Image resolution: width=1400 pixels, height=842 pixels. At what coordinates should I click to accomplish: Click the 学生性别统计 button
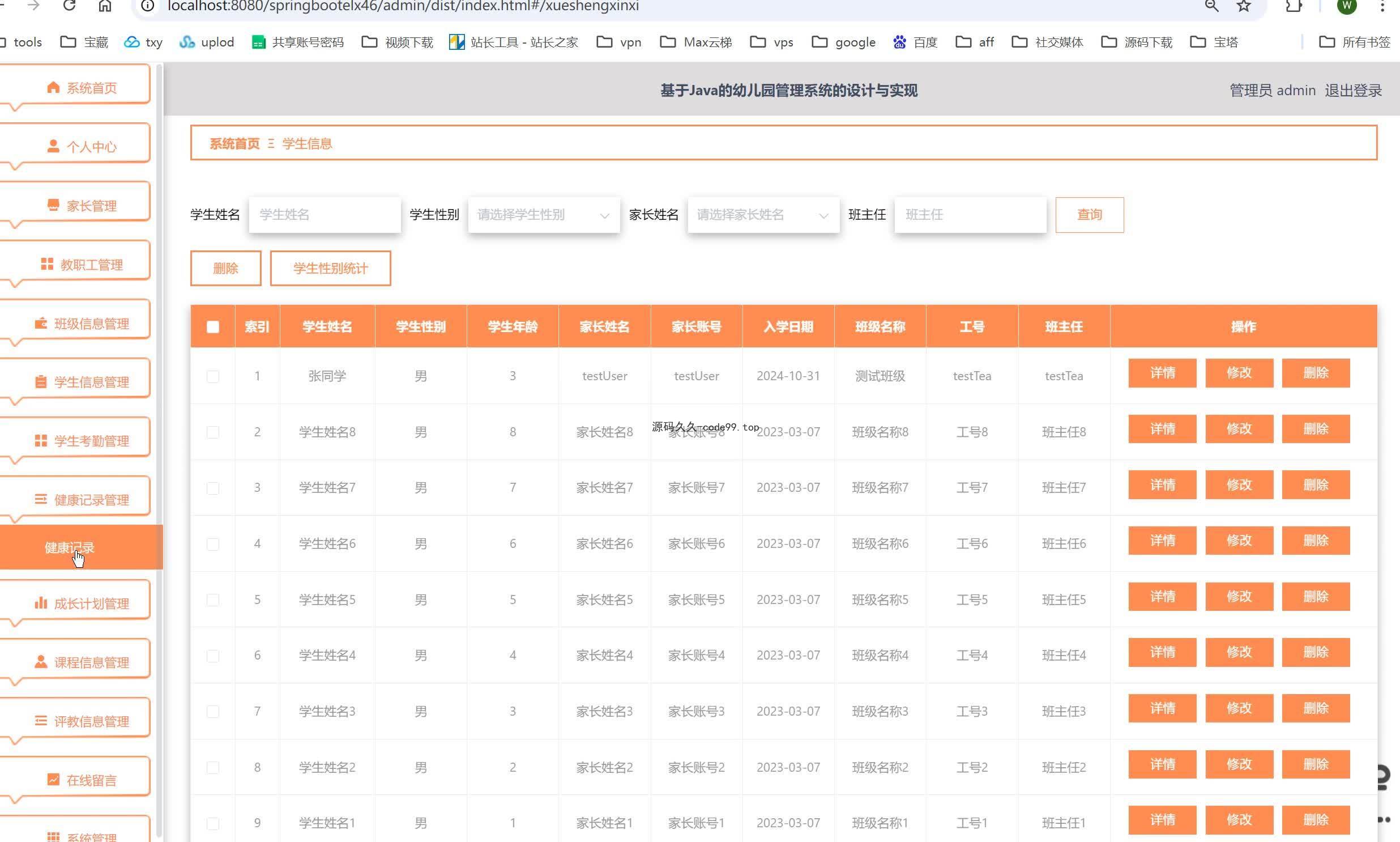click(x=331, y=269)
